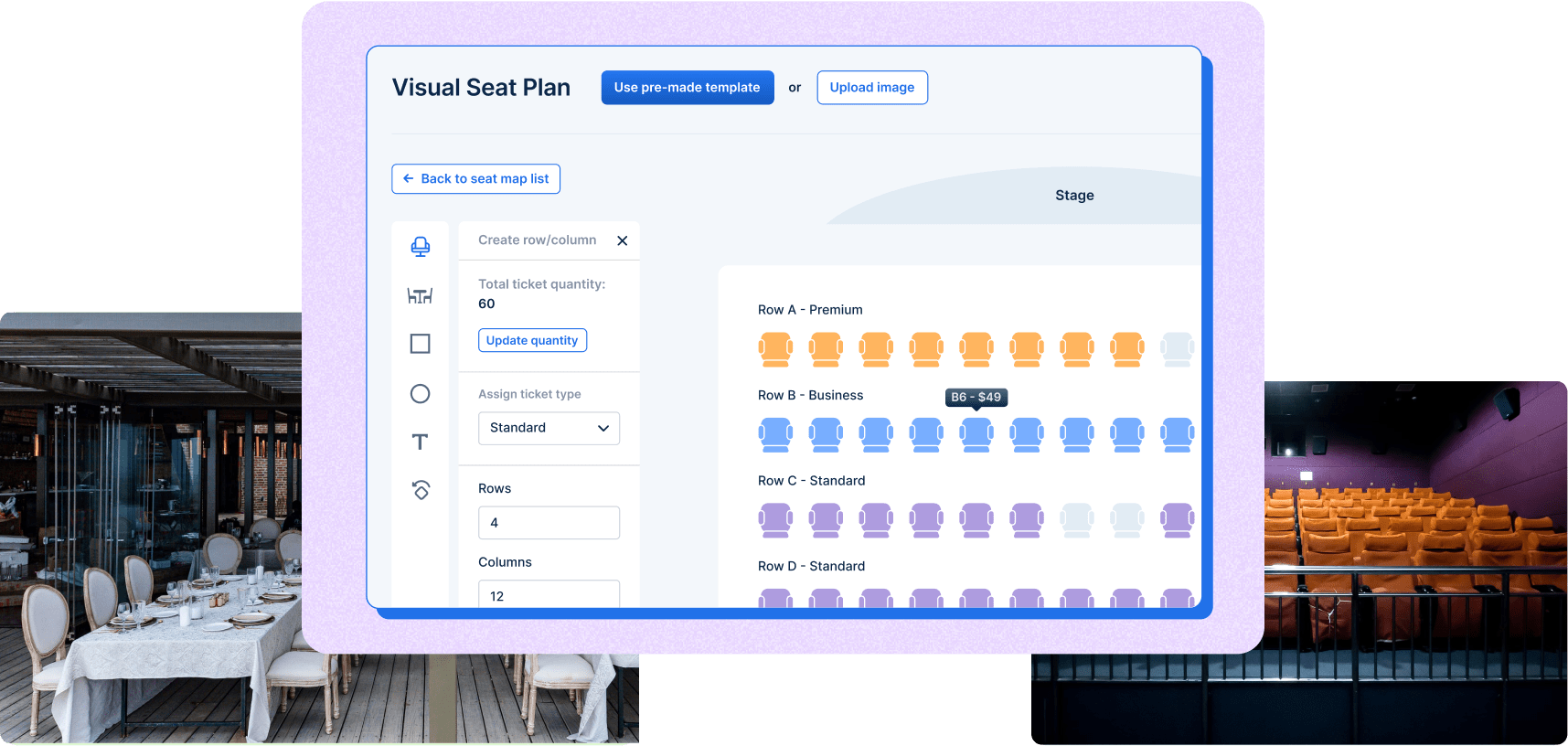
Task: Select fourth seat in Row A Premium
Action: (926, 349)
